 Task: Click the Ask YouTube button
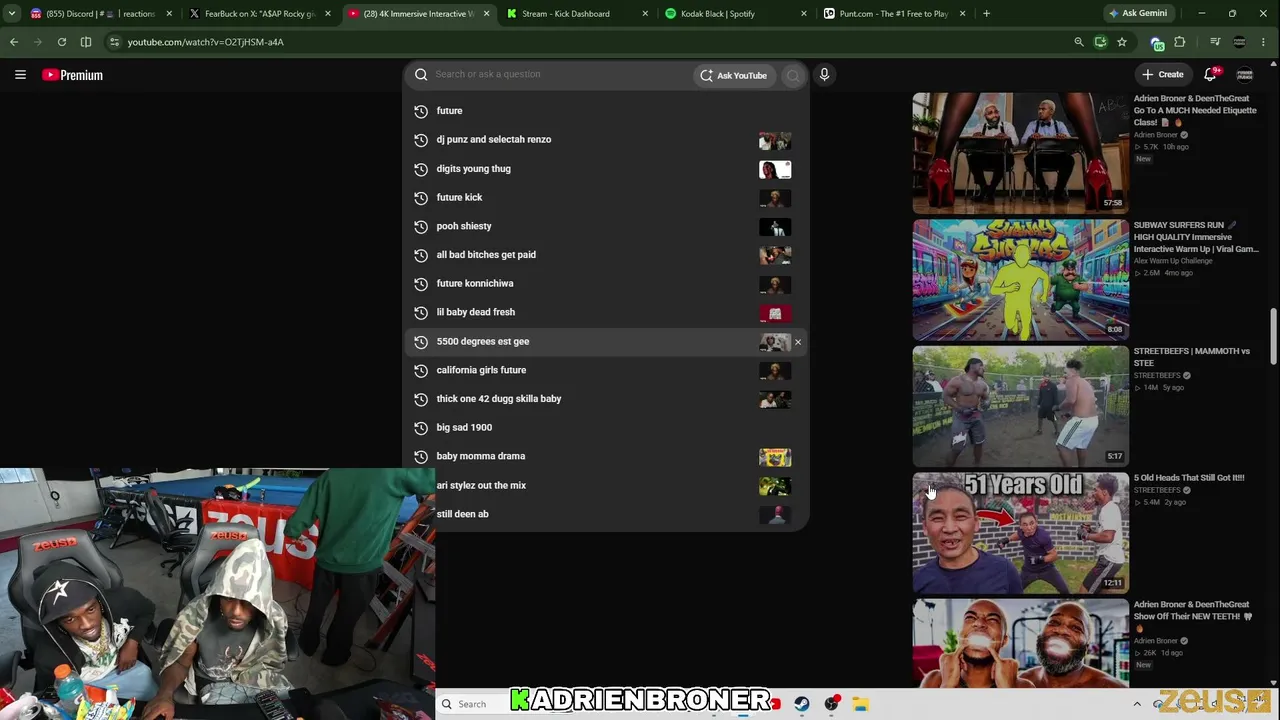pyautogui.click(x=734, y=75)
